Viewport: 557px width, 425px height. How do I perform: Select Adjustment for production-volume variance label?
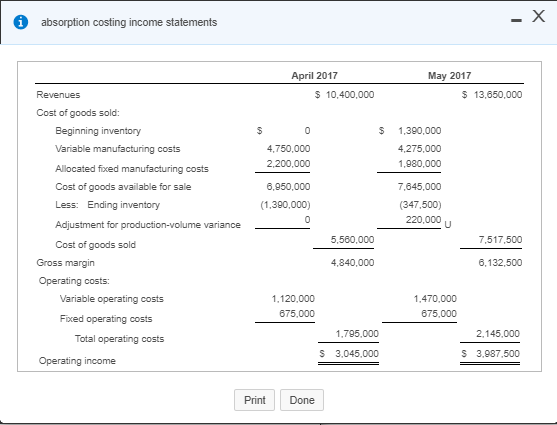(x=148, y=225)
